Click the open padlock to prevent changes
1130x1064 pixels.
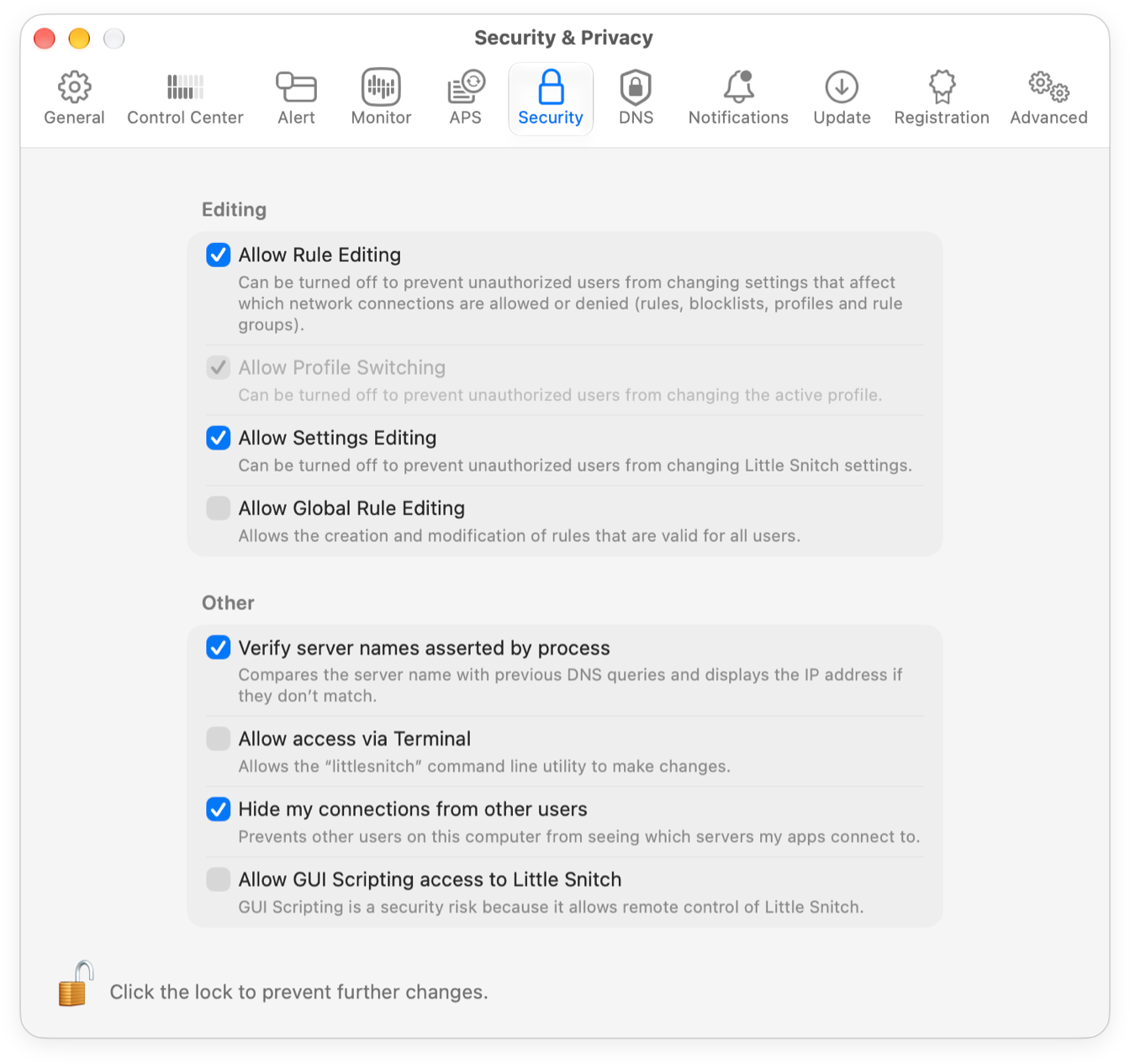(x=76, y=983)
